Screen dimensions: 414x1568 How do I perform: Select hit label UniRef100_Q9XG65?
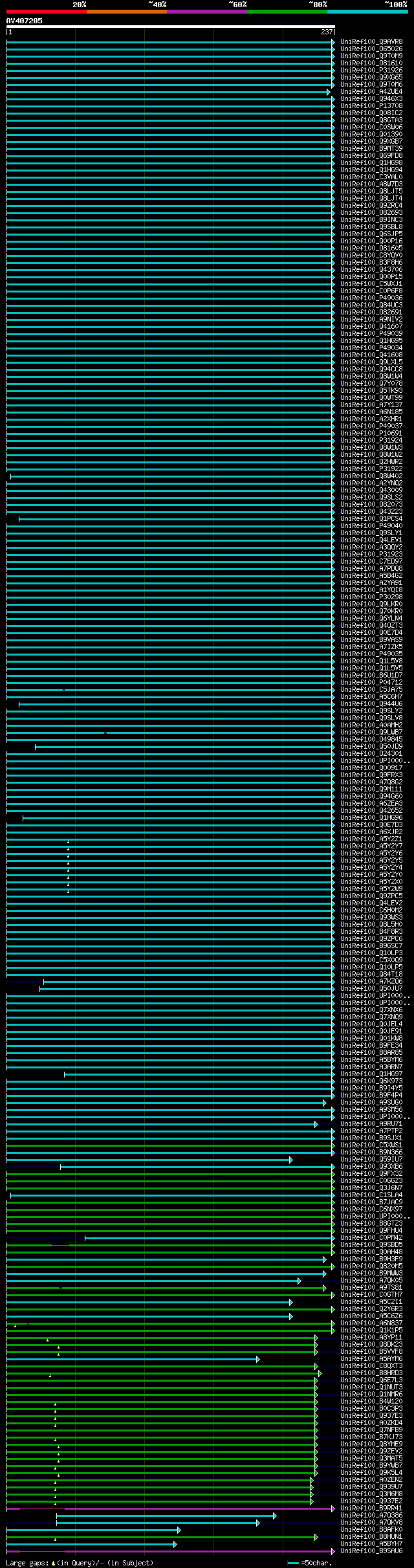pos(371,77)
